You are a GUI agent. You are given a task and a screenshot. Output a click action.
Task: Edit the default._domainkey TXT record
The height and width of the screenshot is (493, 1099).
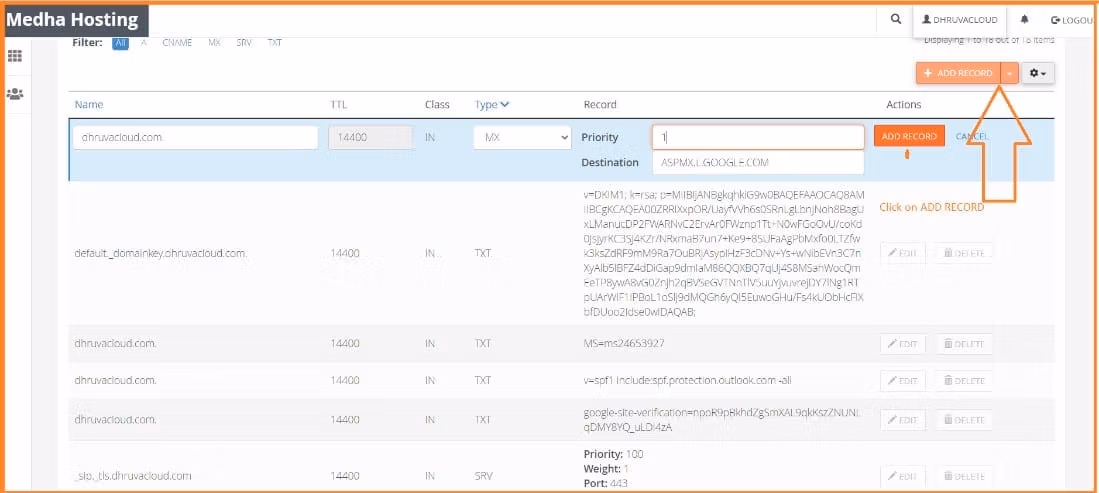click(x=902, y=253)
